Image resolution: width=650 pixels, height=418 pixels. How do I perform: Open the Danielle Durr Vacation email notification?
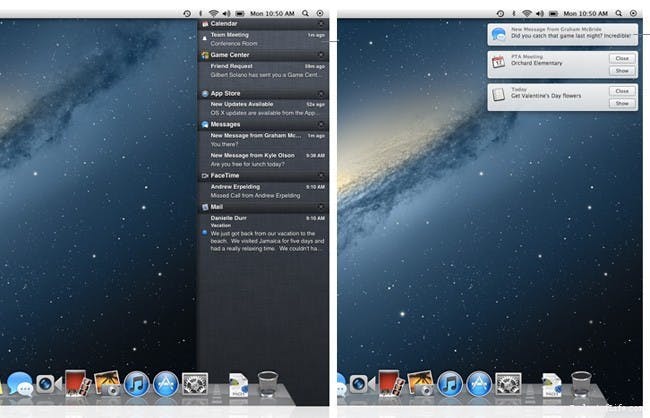click(264, 233)
